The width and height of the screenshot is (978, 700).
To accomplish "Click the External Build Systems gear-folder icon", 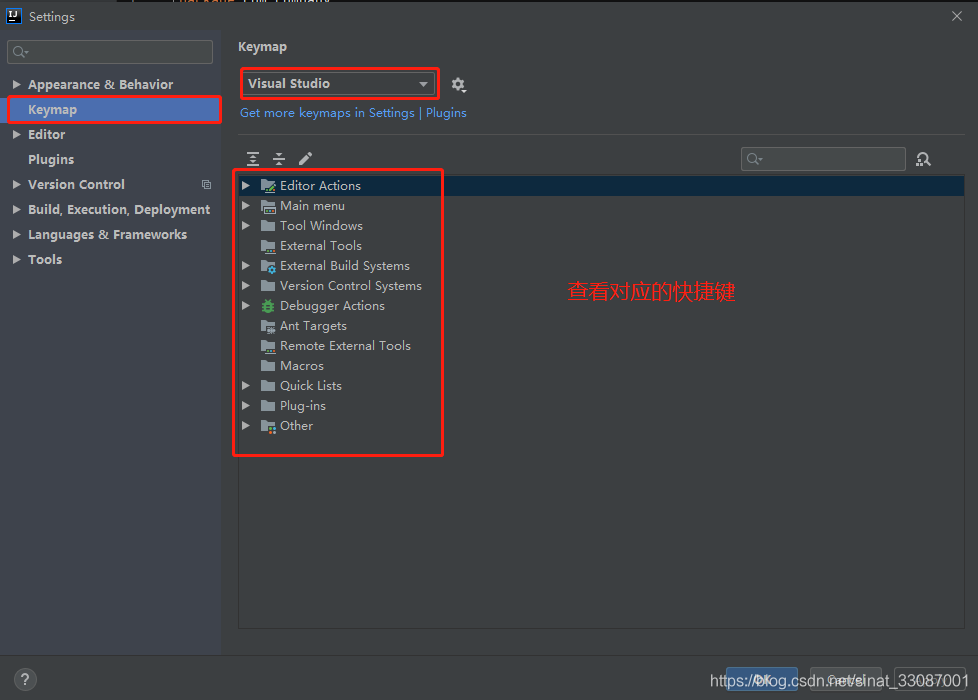I will (x=268, y=266).
